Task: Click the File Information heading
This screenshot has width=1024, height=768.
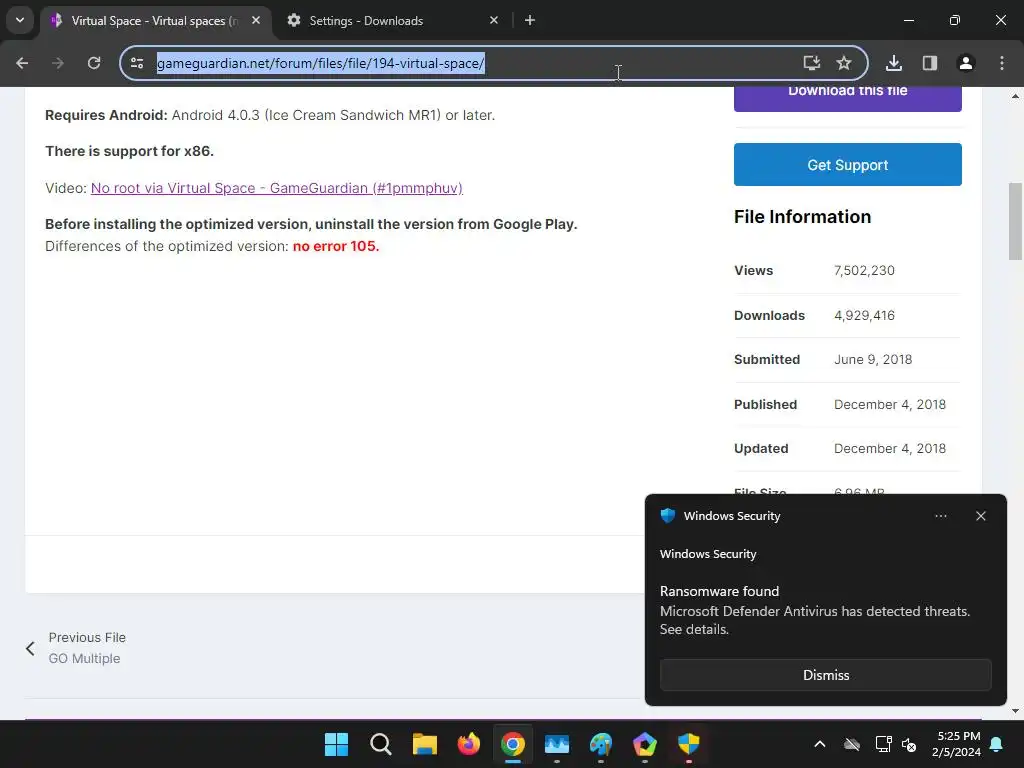Action: click(802, 217)
